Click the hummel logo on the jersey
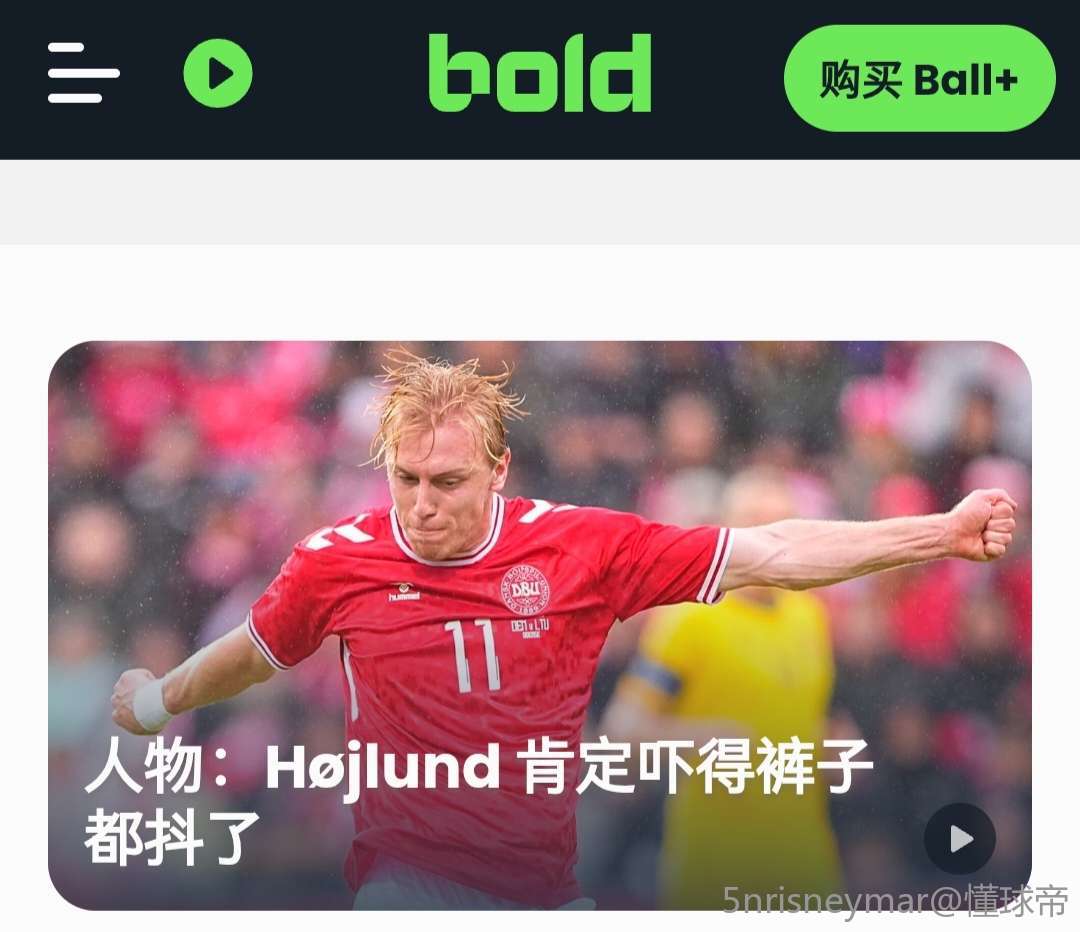This screenshot has width=1080, height=932. click(404, 592)
